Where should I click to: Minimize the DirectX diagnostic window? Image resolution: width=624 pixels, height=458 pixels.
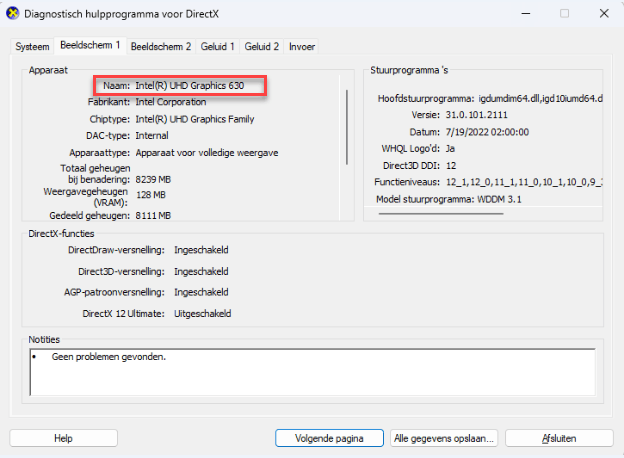point(519,14)
